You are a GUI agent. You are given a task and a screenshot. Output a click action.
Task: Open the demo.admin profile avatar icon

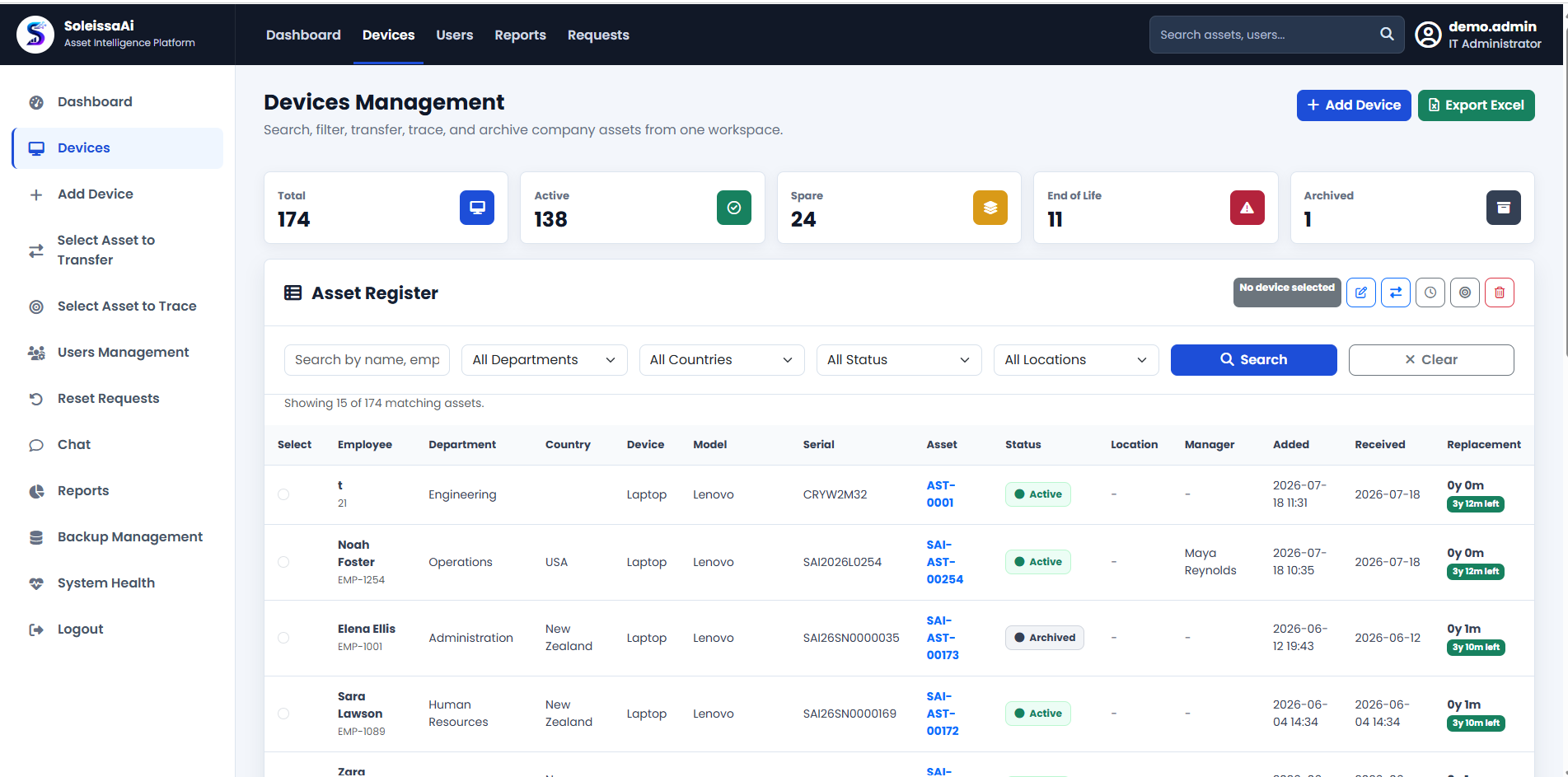(1428, 35)
